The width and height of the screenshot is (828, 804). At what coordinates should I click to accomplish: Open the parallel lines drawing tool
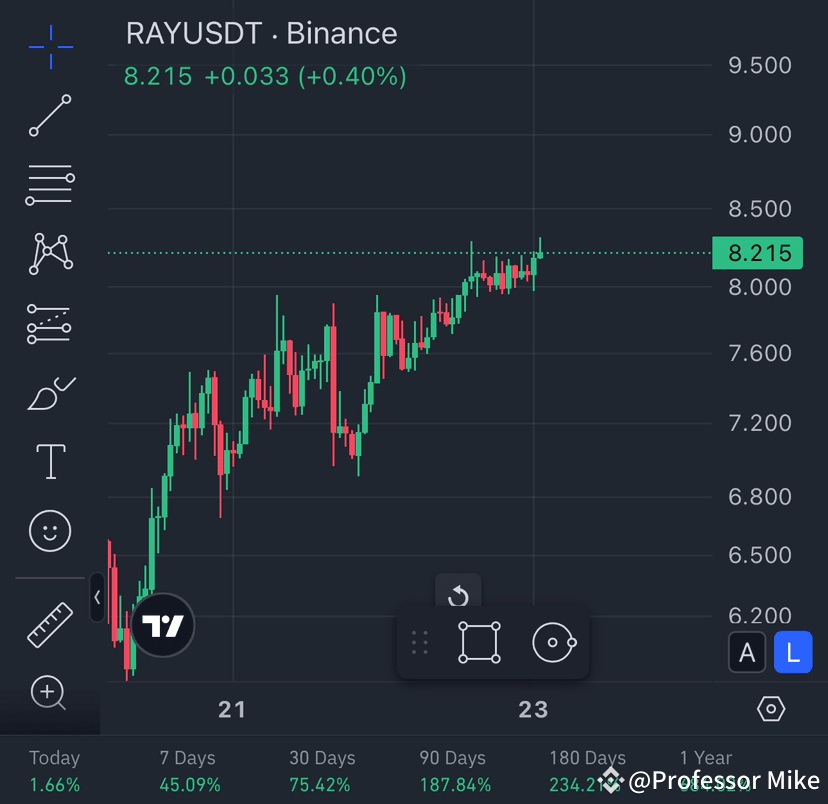(x=49, y=184)
